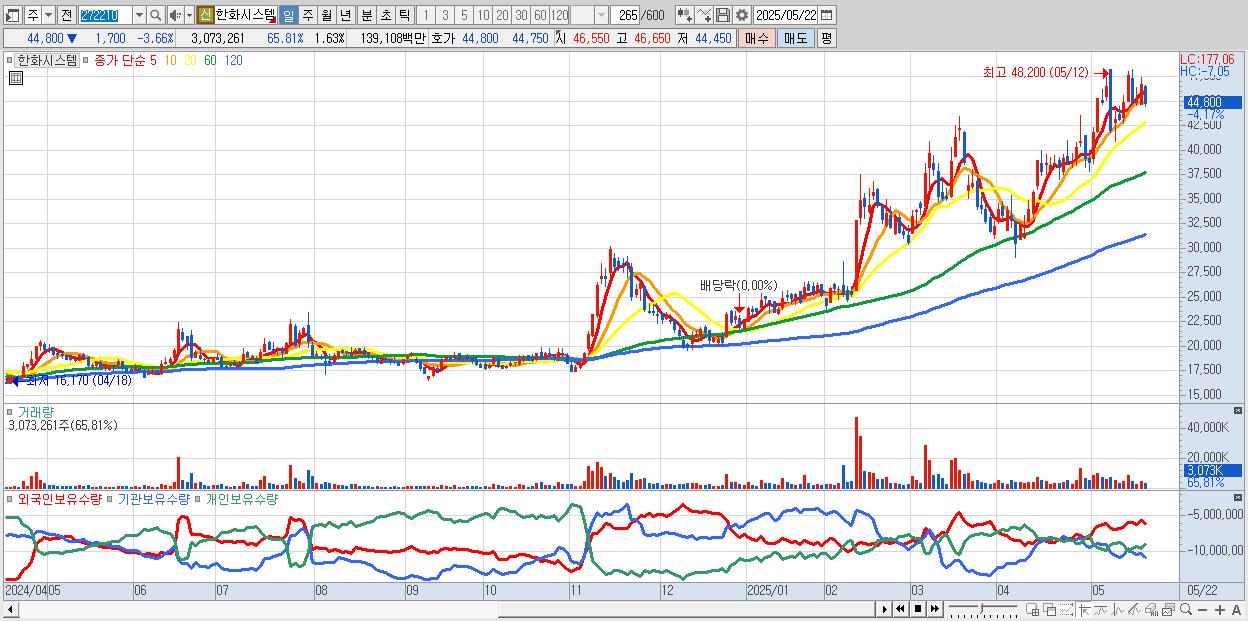This screenshot has height=621, width=1248.
Task: Select the 5 interval preset
Action: pos(464,15)
